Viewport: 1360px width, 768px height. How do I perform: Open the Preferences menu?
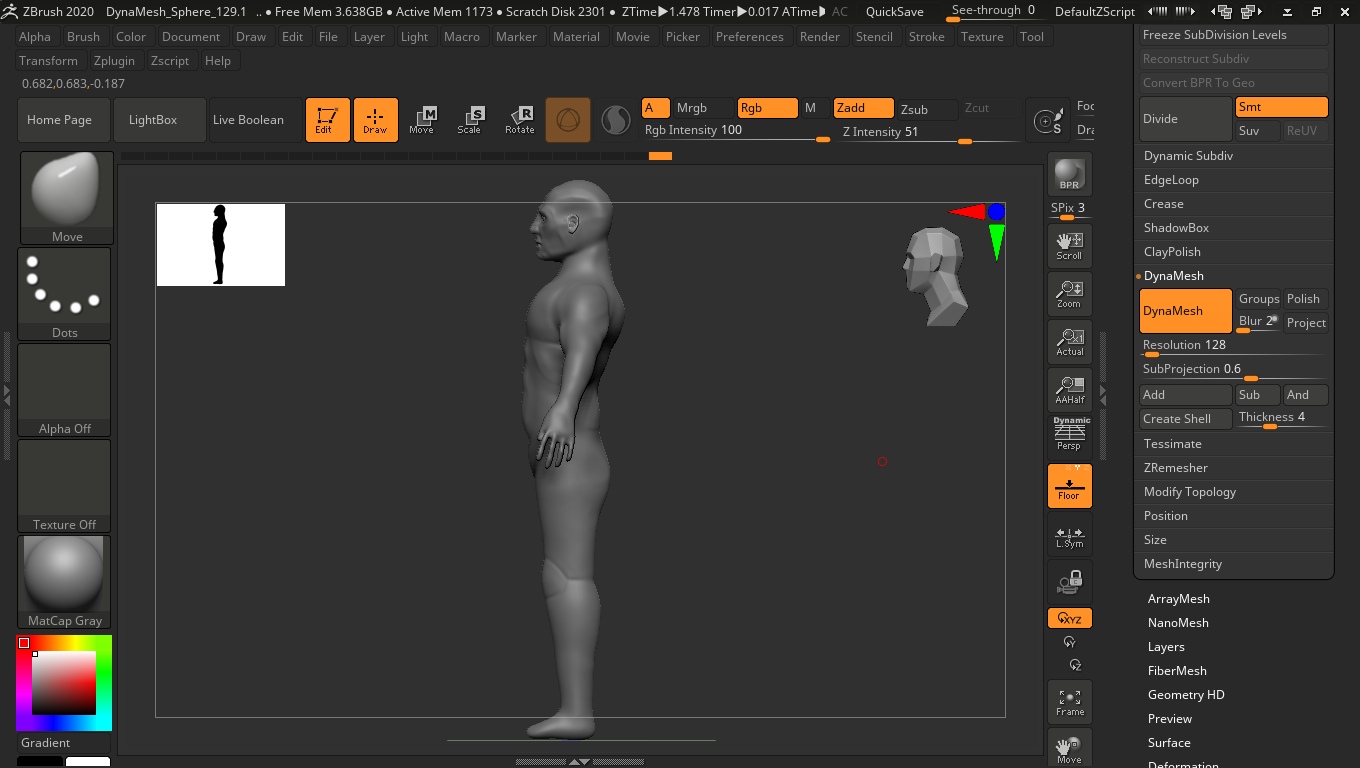(x=749, y=37)
